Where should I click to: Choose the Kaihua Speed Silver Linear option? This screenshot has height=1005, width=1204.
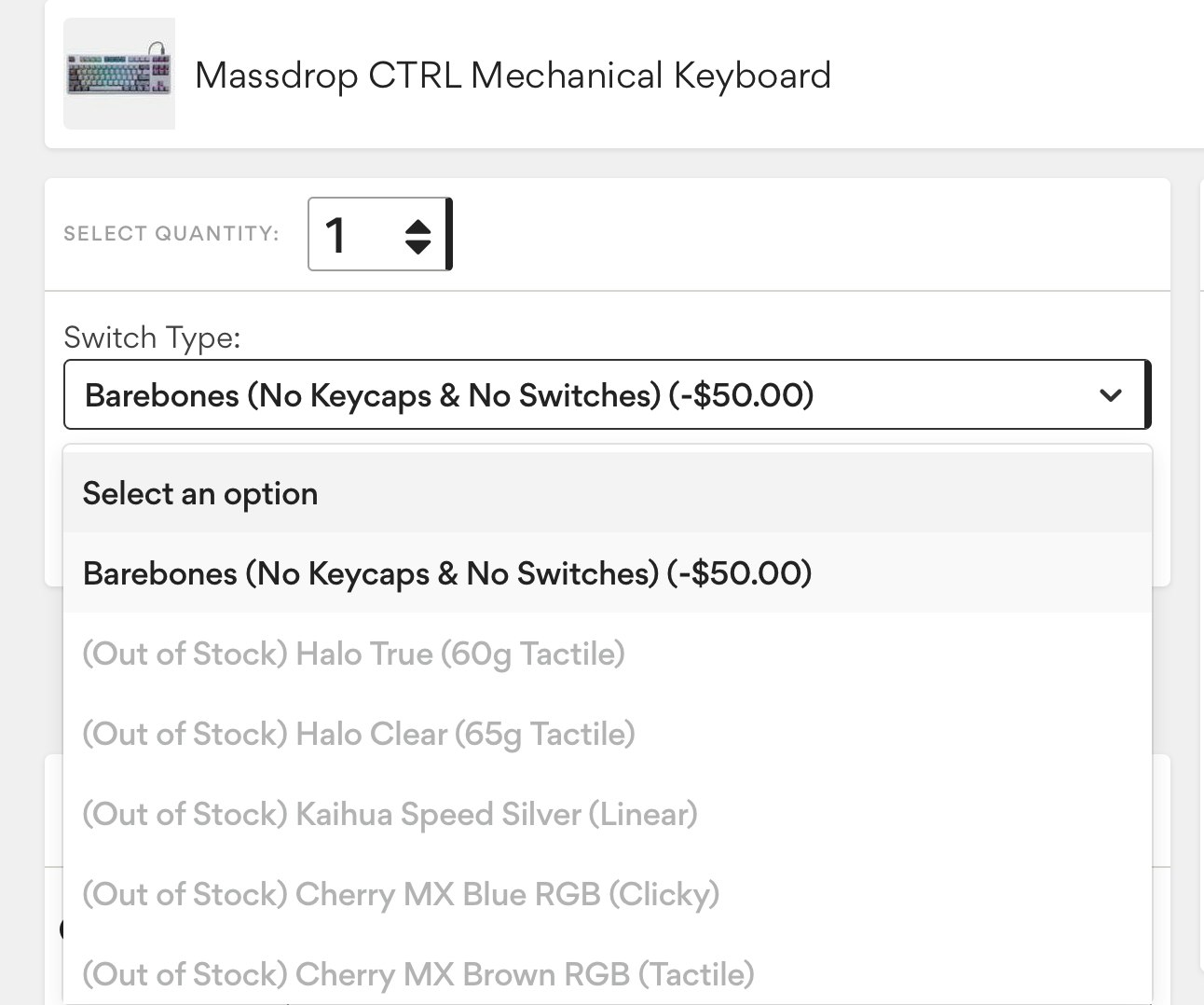390,814
